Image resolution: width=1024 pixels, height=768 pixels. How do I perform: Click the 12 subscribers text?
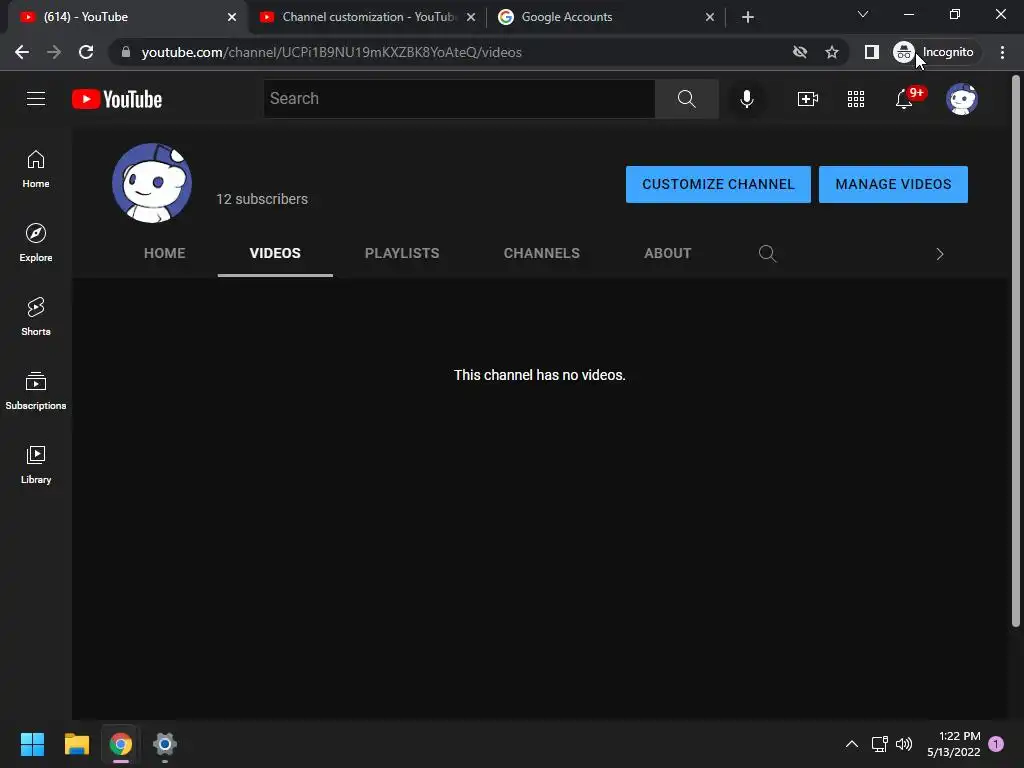coord(262,199)
